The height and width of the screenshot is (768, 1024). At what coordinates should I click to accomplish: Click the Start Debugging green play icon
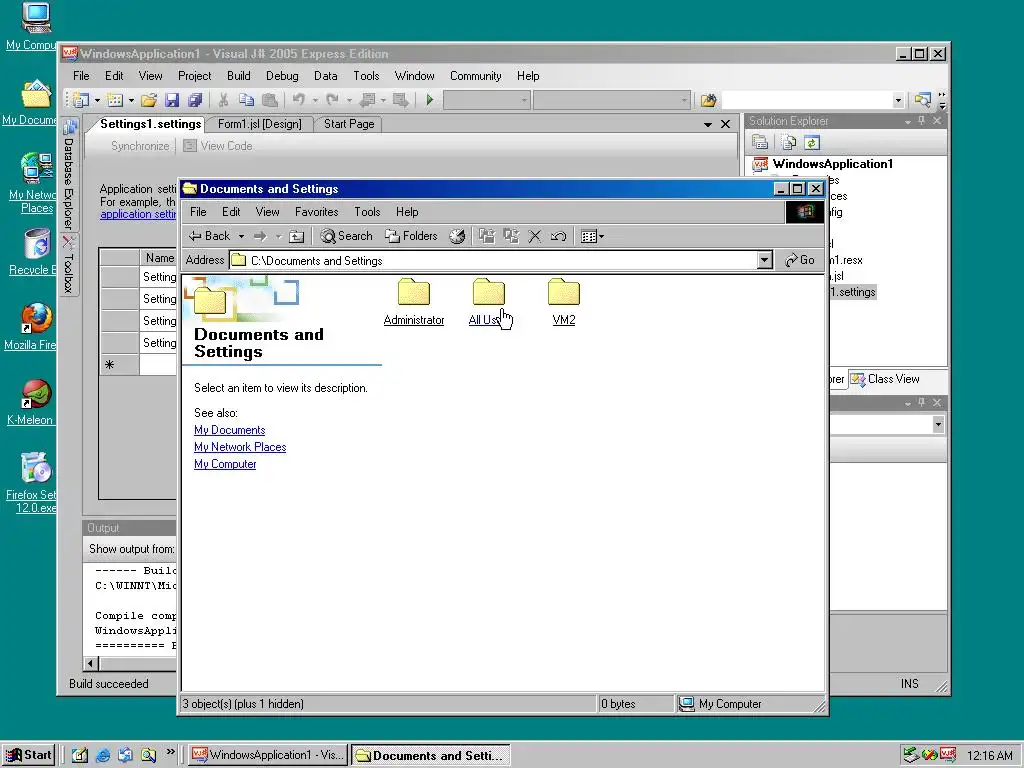pyautogui.click(x=430, y=100)
